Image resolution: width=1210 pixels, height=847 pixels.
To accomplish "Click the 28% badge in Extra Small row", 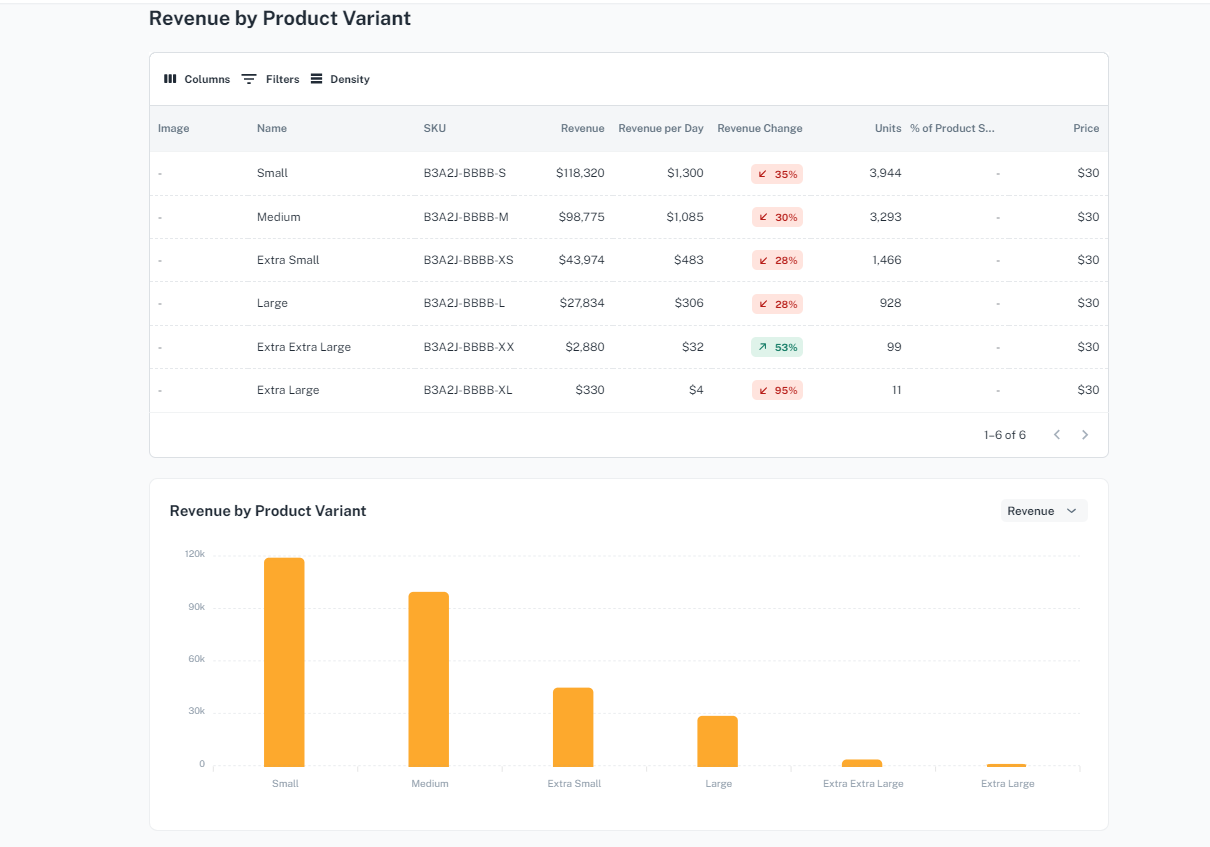I will click(777, 260).
